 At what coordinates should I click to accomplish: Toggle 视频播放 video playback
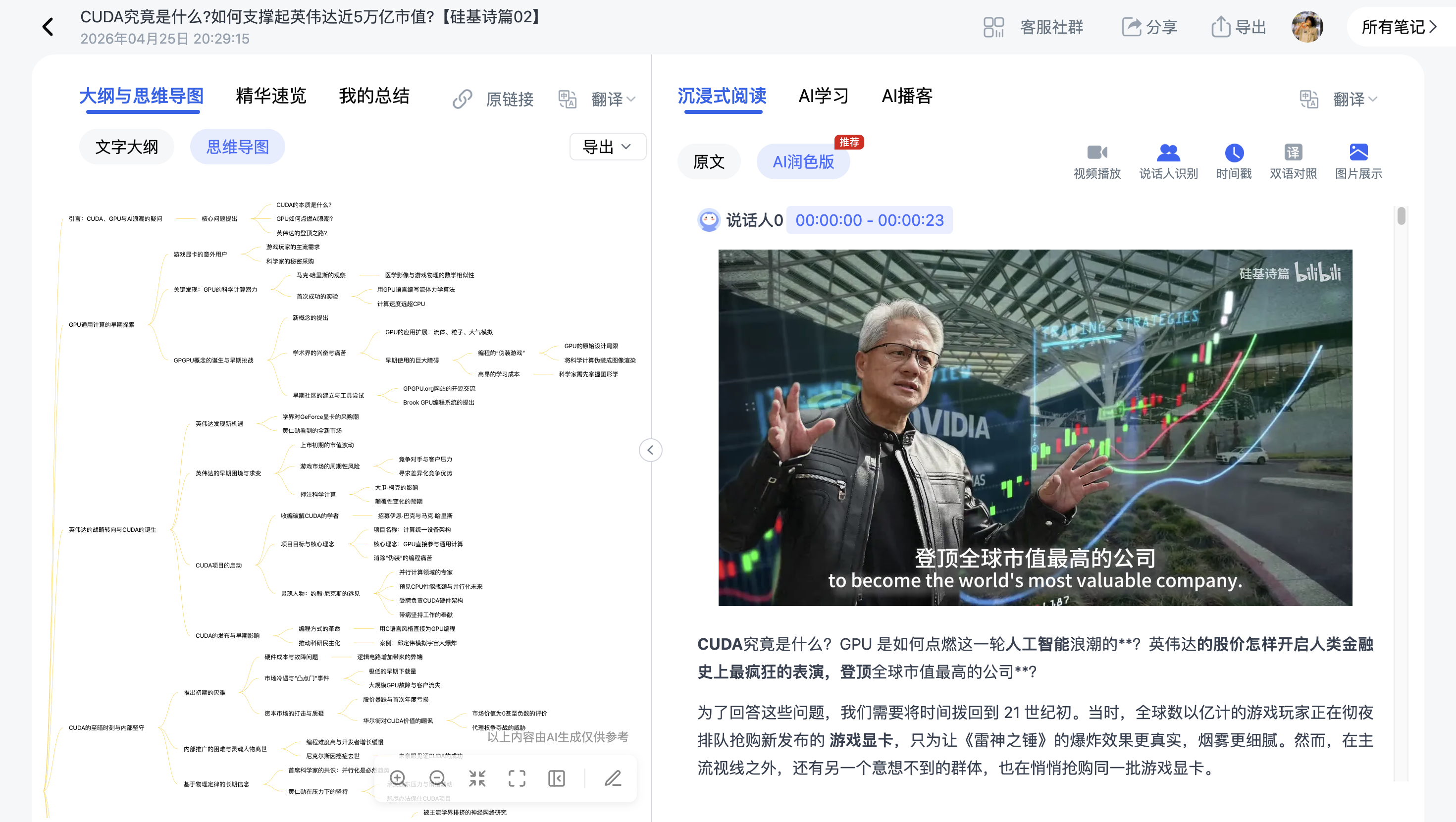(x=1097, y=162)
